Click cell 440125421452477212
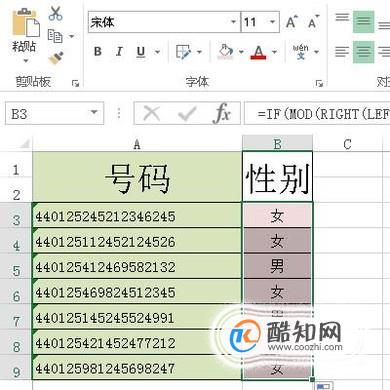Image resolution: width=390 pixels, height=390 pixels. coord(137,342)
